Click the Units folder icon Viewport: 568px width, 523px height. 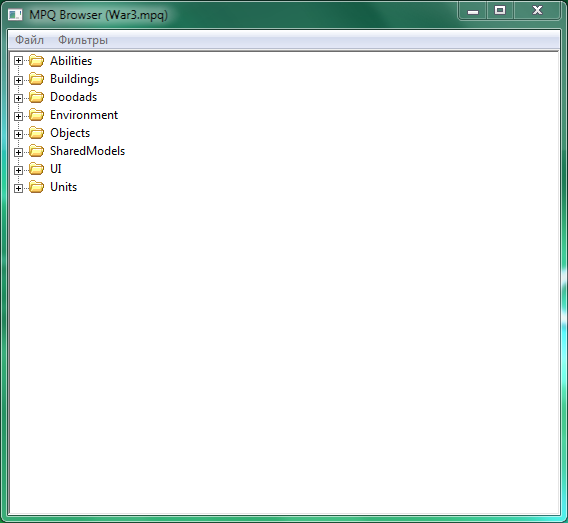pos(36,187)
